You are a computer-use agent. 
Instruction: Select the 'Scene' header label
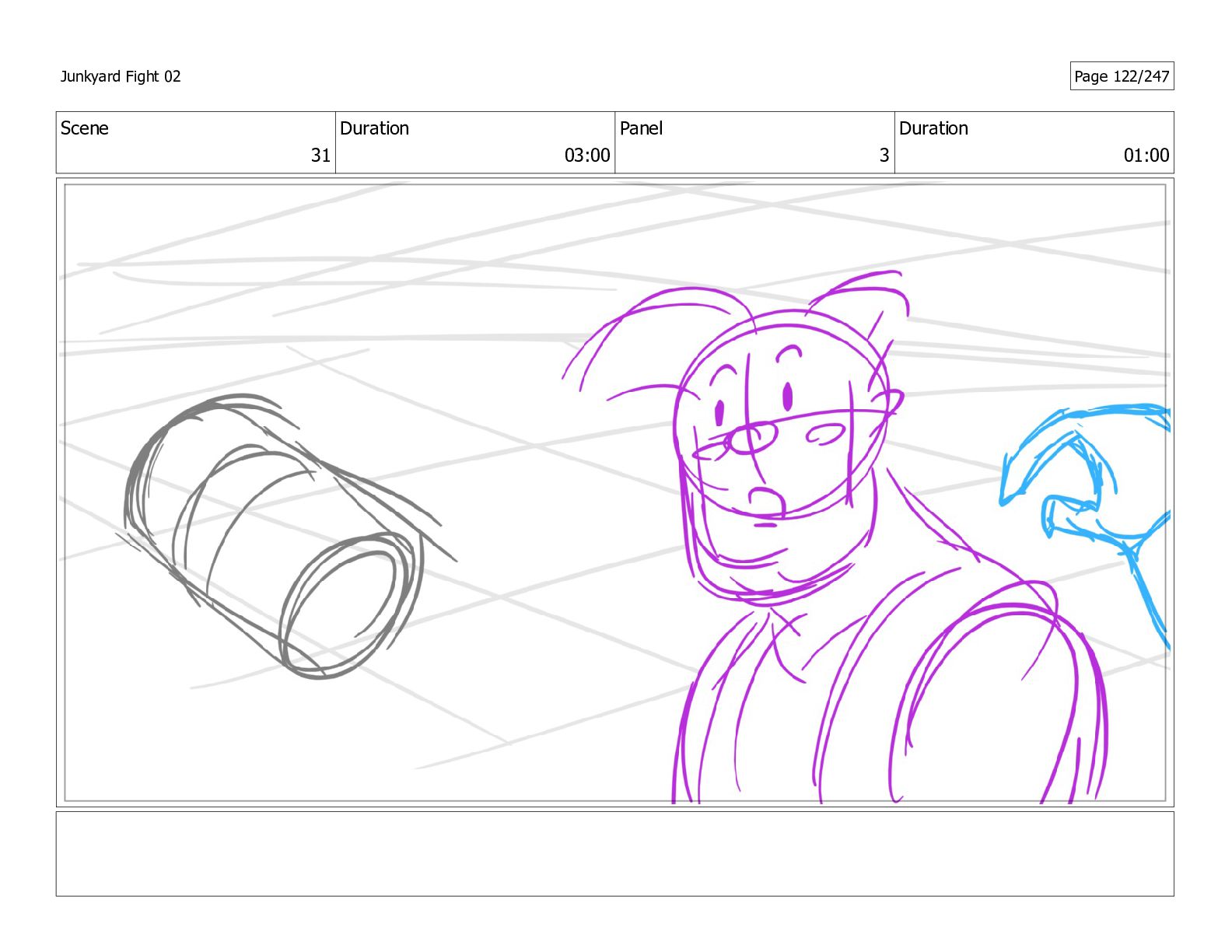click(x=85, y=128)
